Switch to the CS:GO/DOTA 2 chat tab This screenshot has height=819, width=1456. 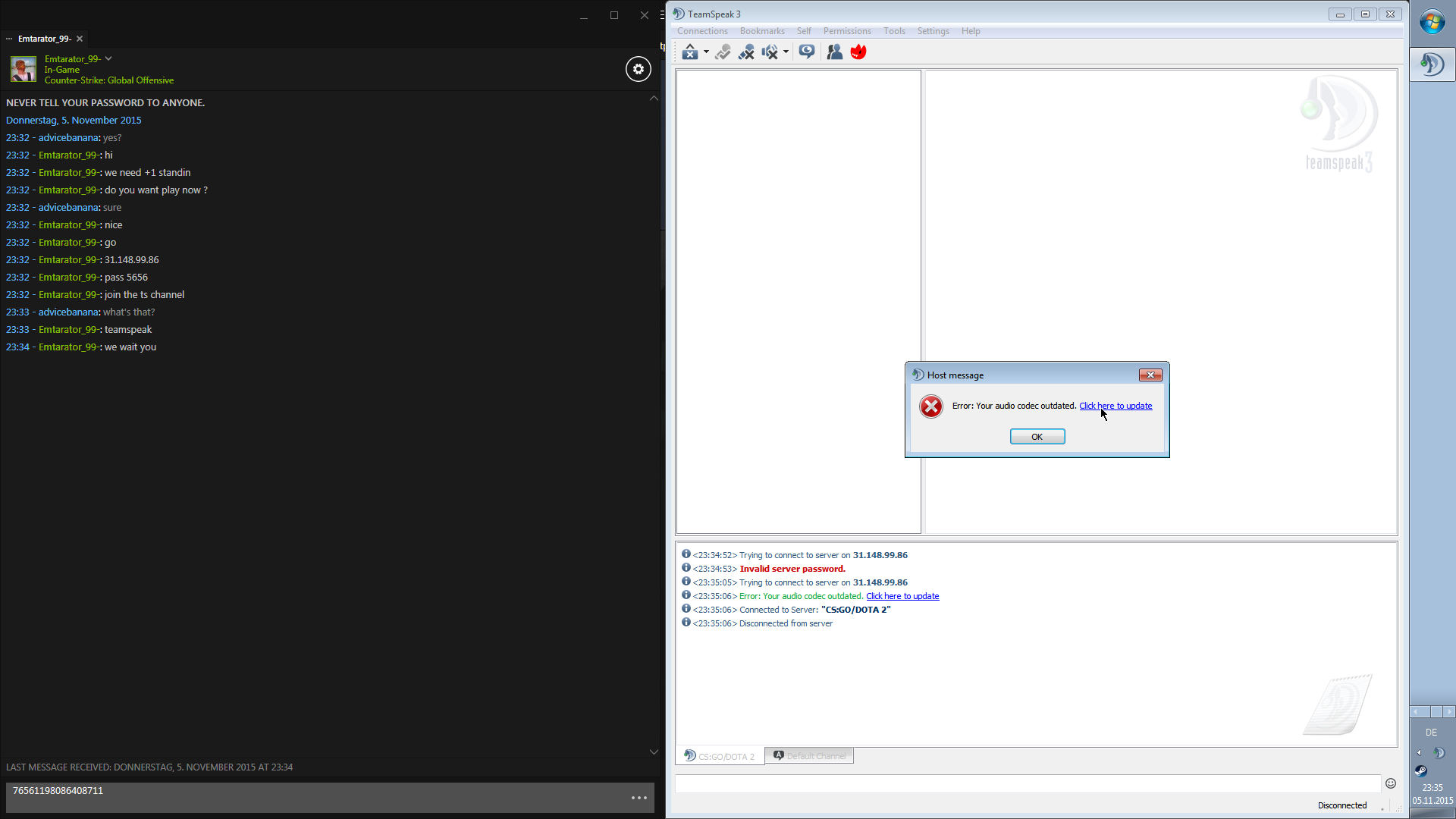point(719,756)
